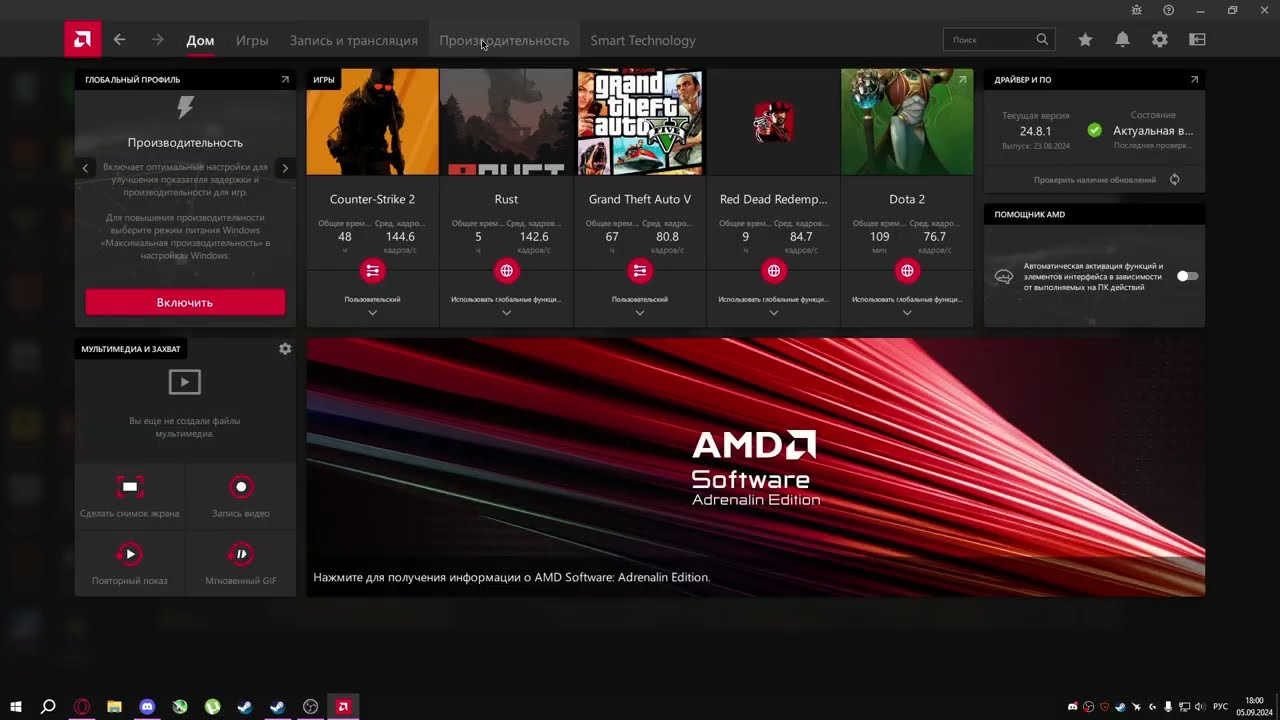1280x720 pixels.
Task: Expand Grand Theft Auto V profile chevron
Action: click(640, 313)
